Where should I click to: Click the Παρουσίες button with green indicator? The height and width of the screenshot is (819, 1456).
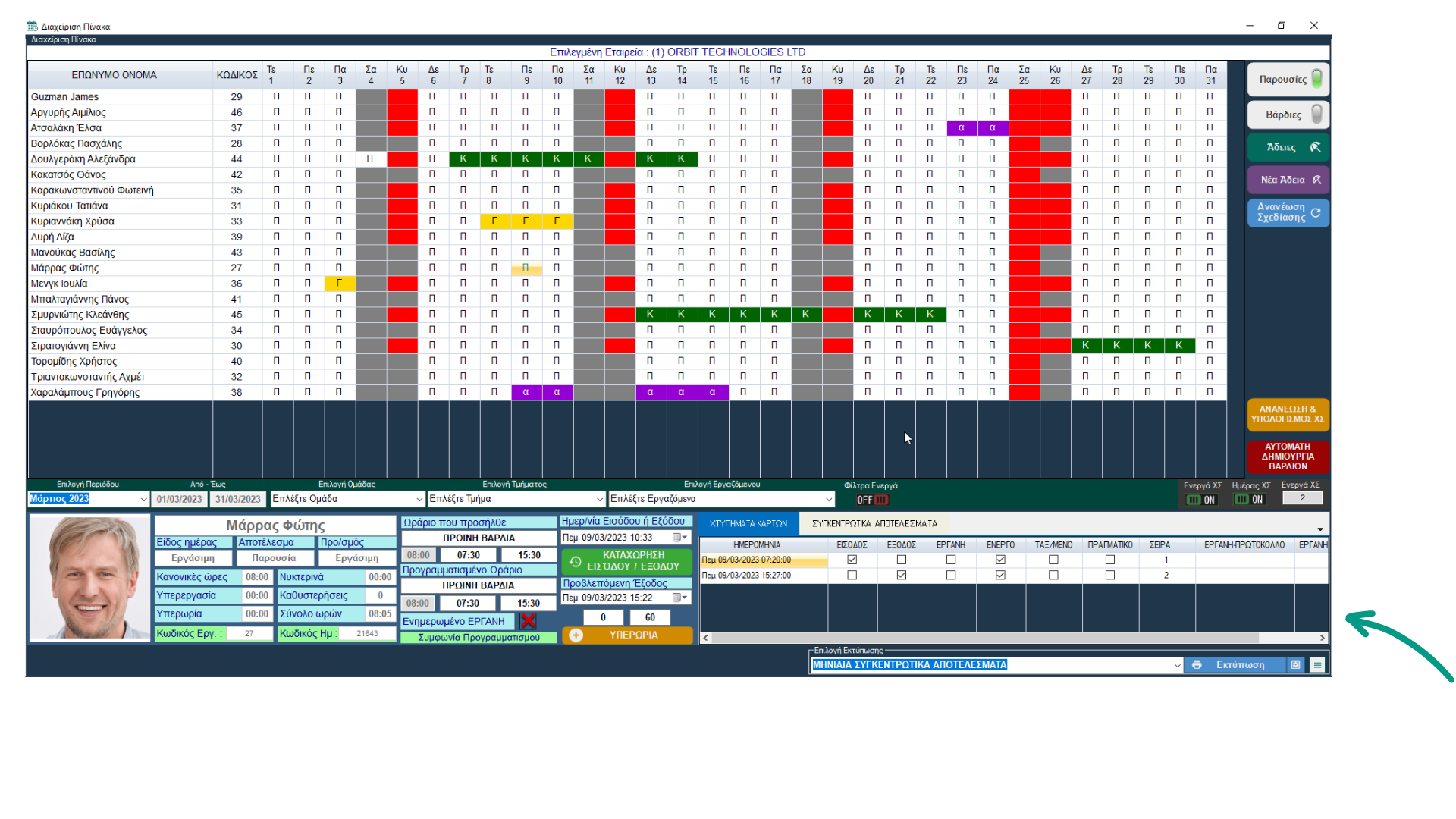[x=1288, y=79]
